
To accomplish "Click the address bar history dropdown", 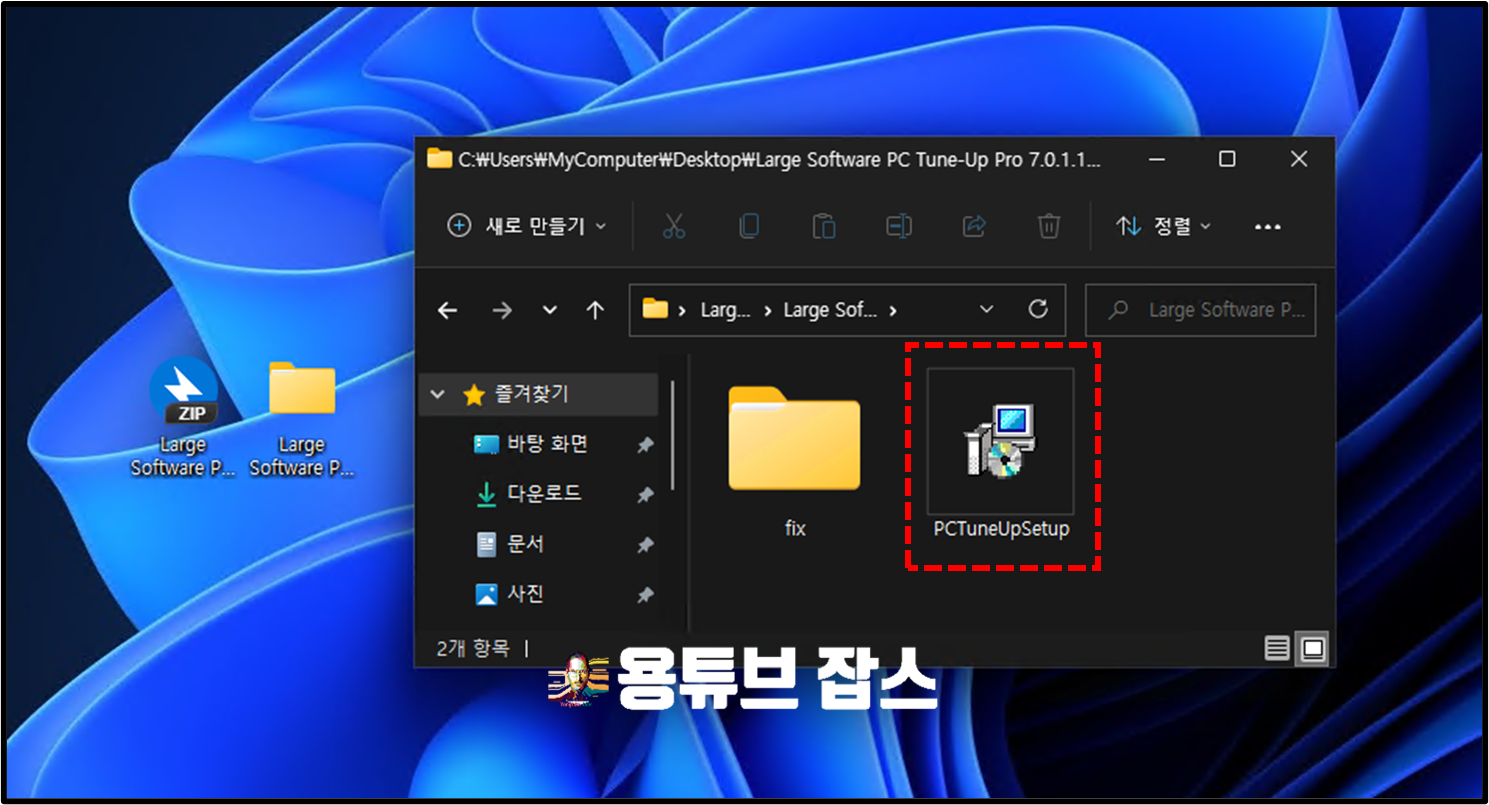I will [986, 309].
